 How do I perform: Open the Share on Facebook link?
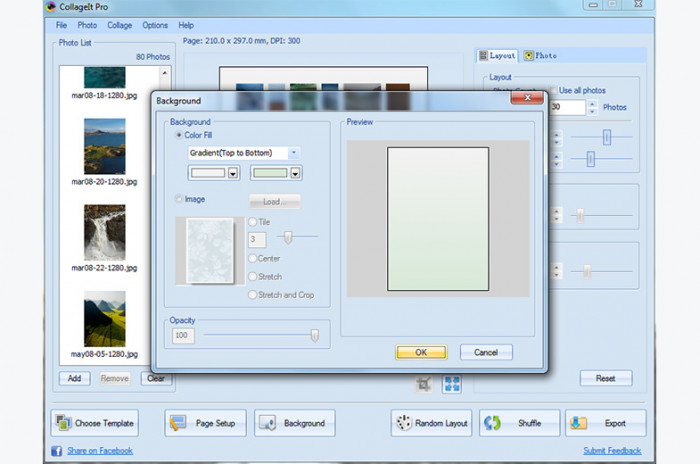point(100,451)
